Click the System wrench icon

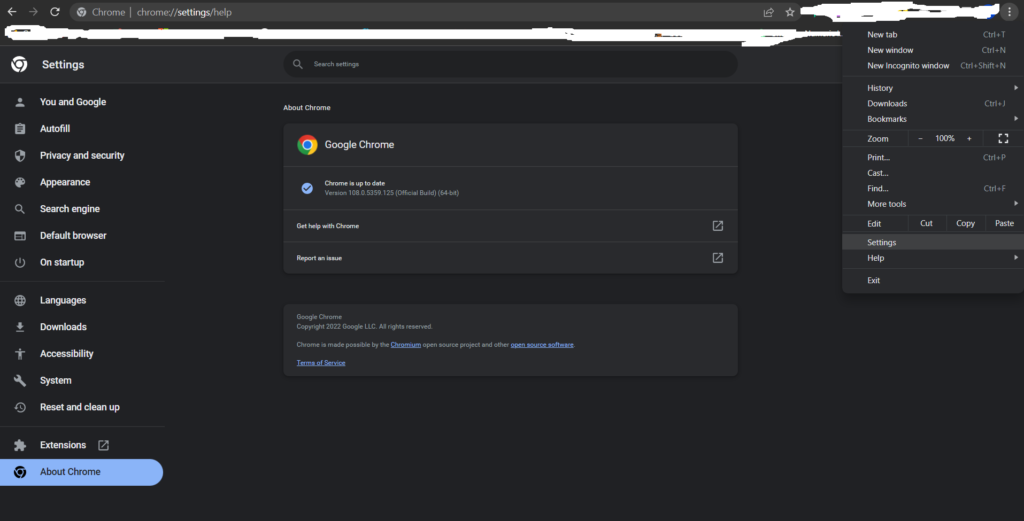coord(20,381)
